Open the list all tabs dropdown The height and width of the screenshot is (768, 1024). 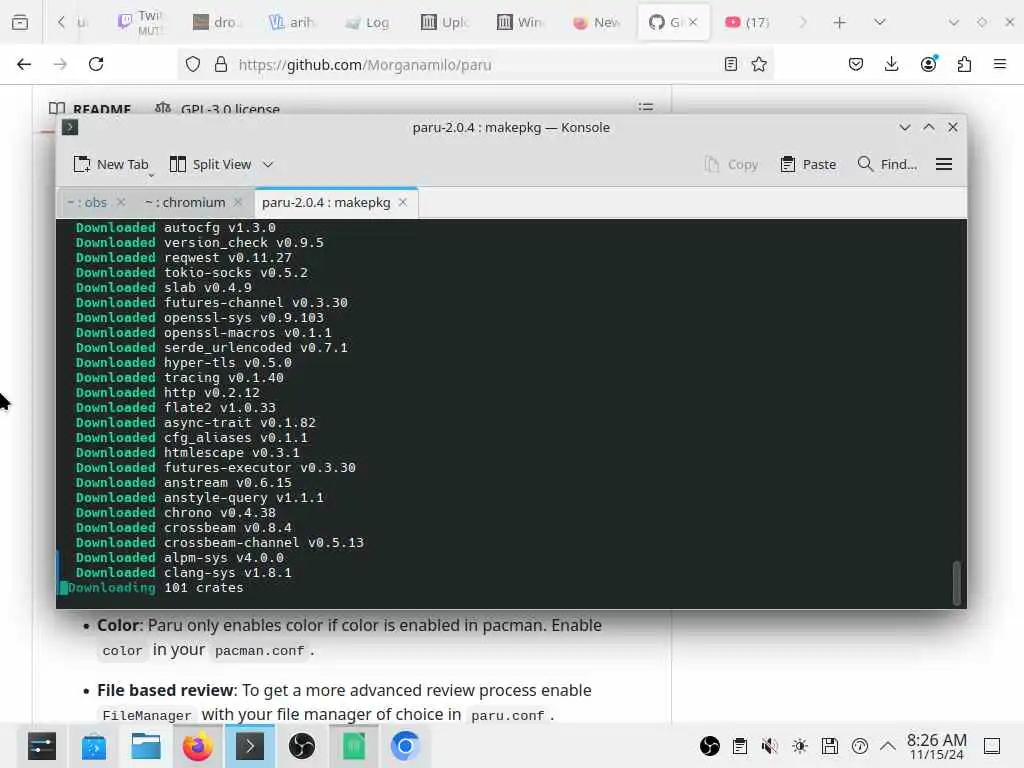pos(880,22)
